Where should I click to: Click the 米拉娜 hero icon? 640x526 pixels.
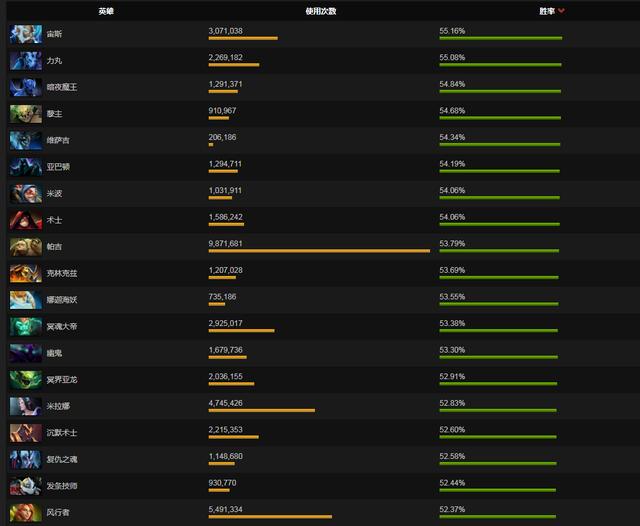click(x=25, y=406)
